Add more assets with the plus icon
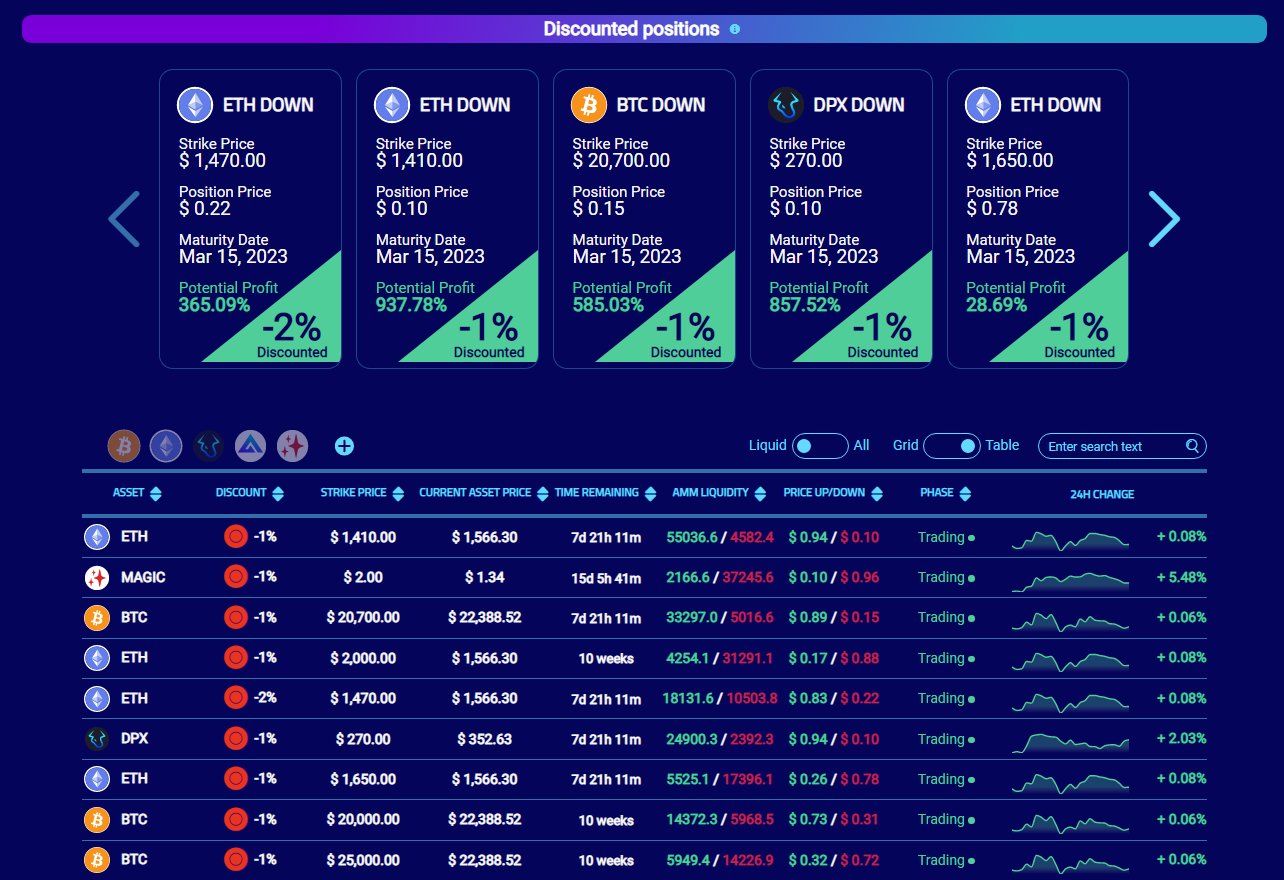 click(x=344, y=446)
